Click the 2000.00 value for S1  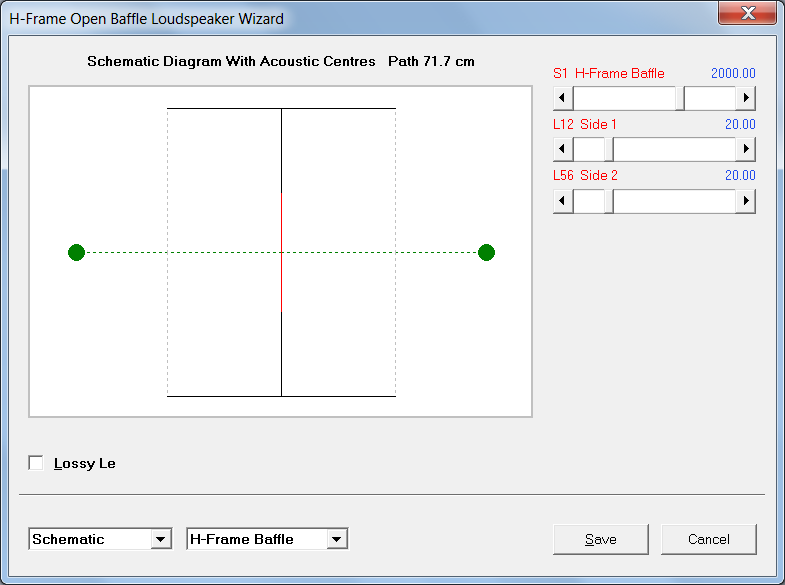click(x=733, y=73)
